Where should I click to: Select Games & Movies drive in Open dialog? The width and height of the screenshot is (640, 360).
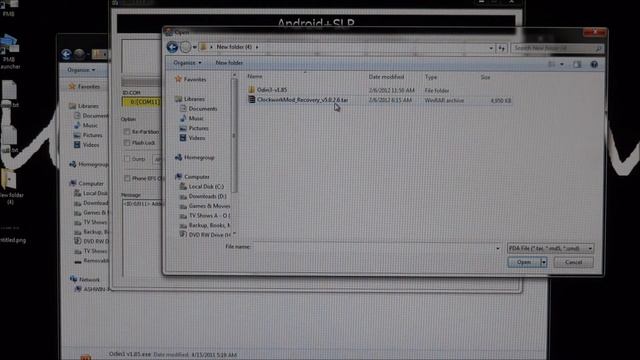(209, 206)
